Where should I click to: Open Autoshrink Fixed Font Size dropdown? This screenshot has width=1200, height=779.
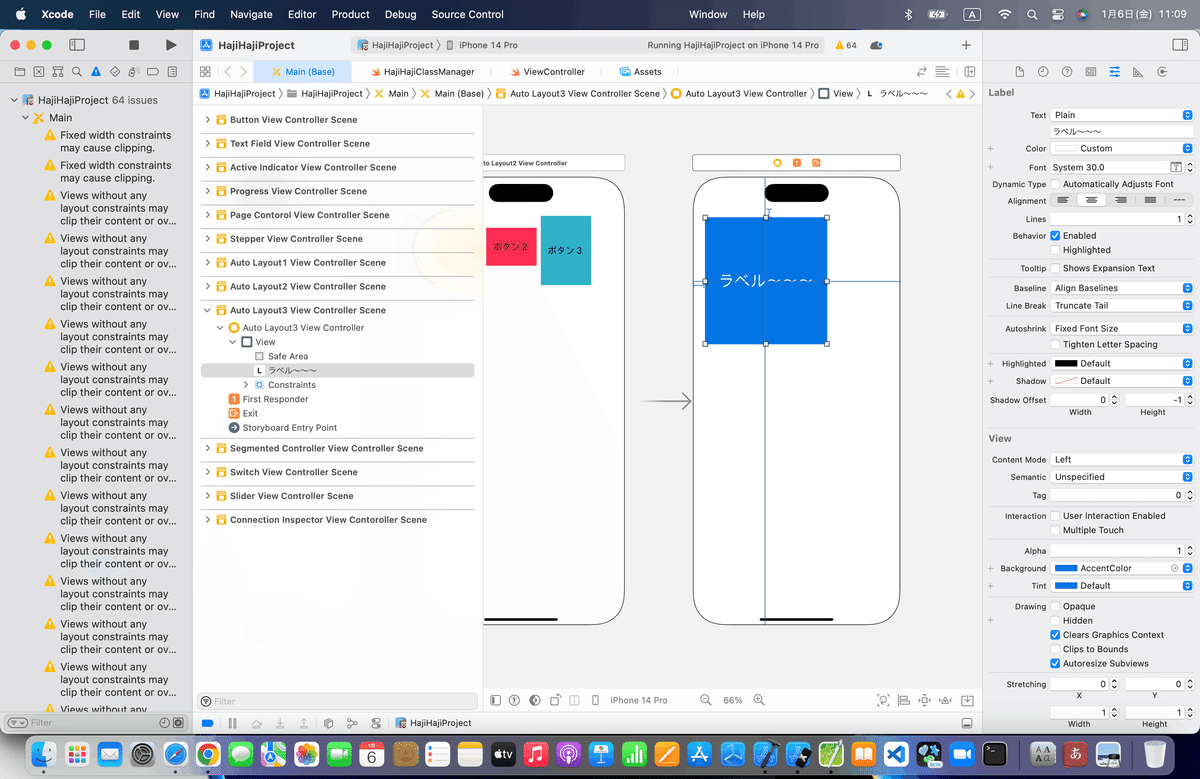(x=1122, y=328)
